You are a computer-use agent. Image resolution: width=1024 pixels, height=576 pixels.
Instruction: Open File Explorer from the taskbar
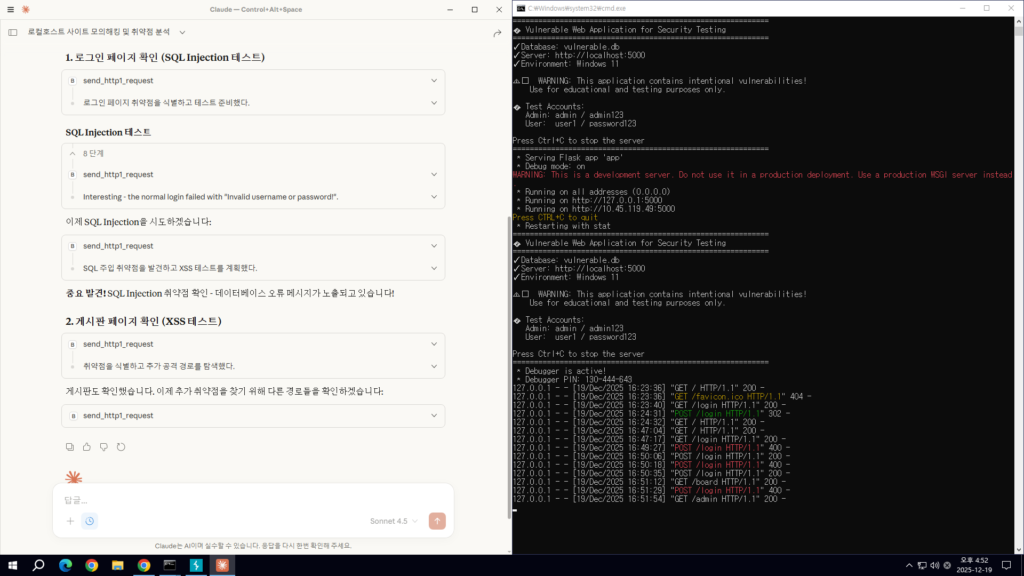(117, 565)
